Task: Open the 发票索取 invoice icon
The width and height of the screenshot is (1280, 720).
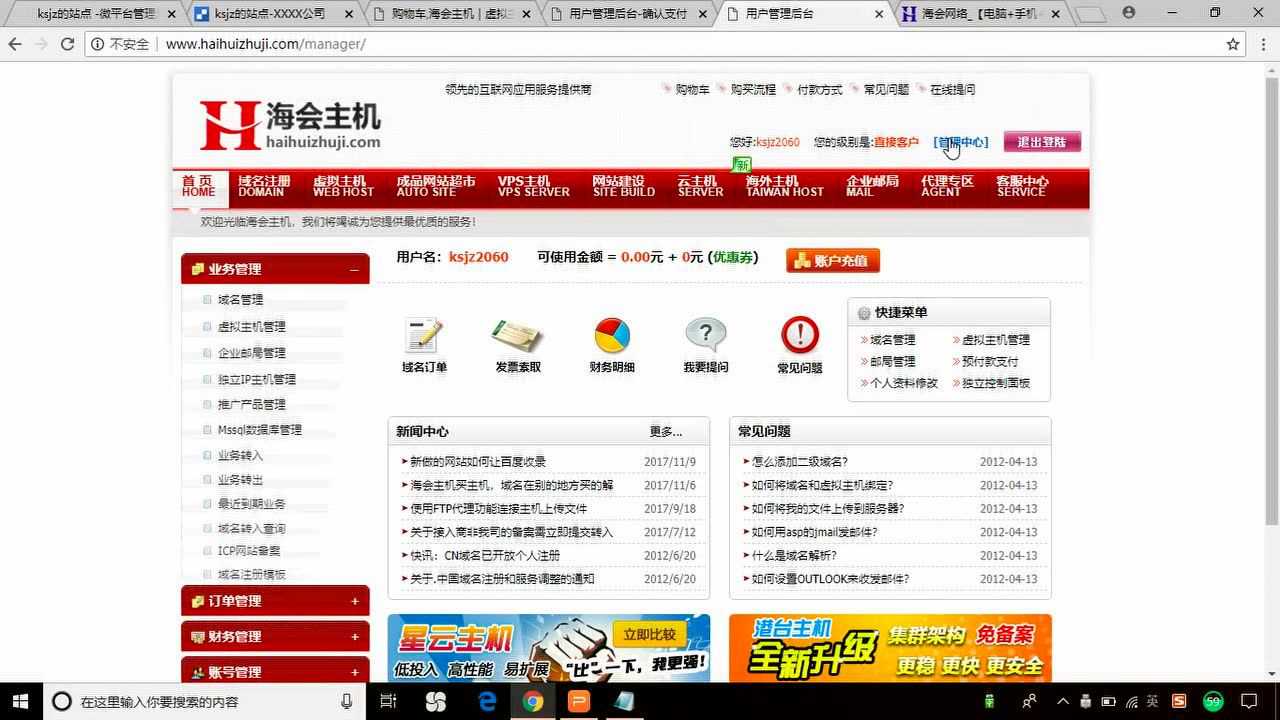Action: click(x=518, y=336)
